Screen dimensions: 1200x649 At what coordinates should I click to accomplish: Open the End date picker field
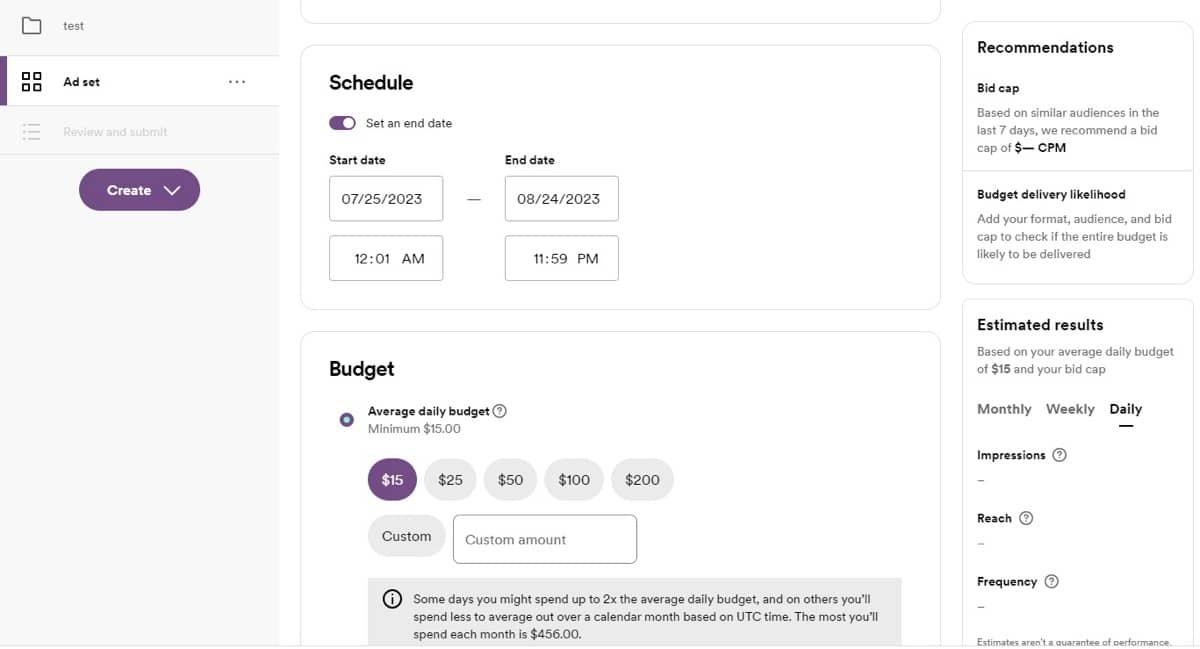[561, 199]
